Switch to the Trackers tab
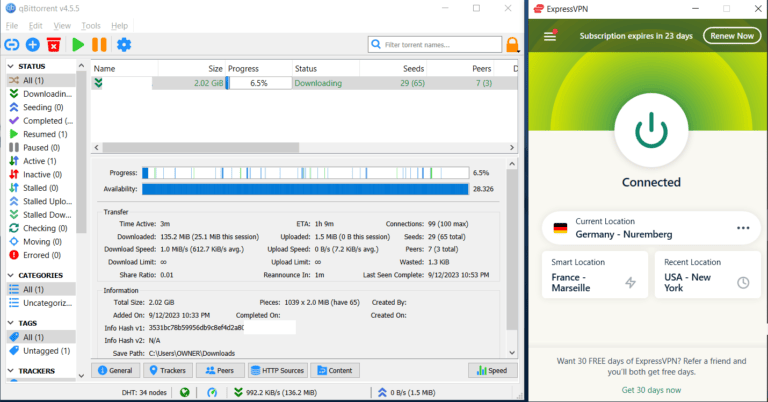Image resolution: width=768 pixels, height=402 pixels. (166, 370)
